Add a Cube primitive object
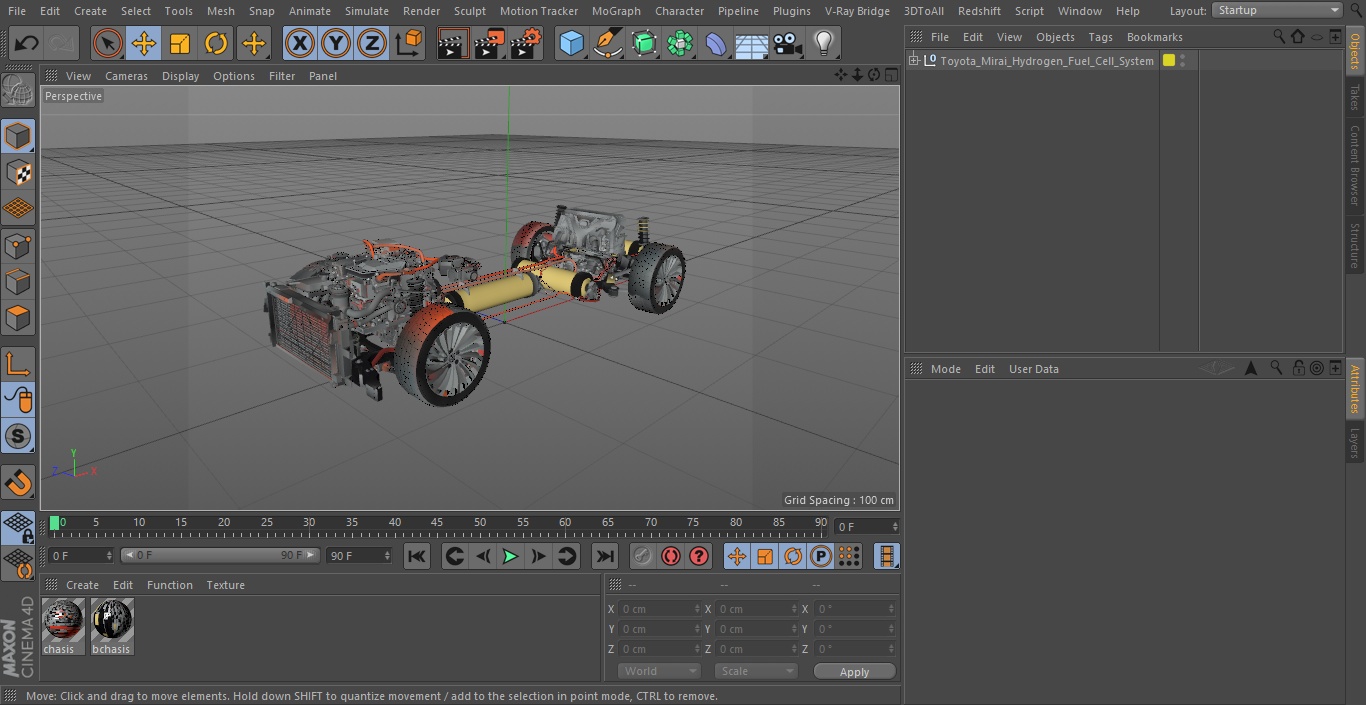The image size is (1366, 705). [571, 43]
